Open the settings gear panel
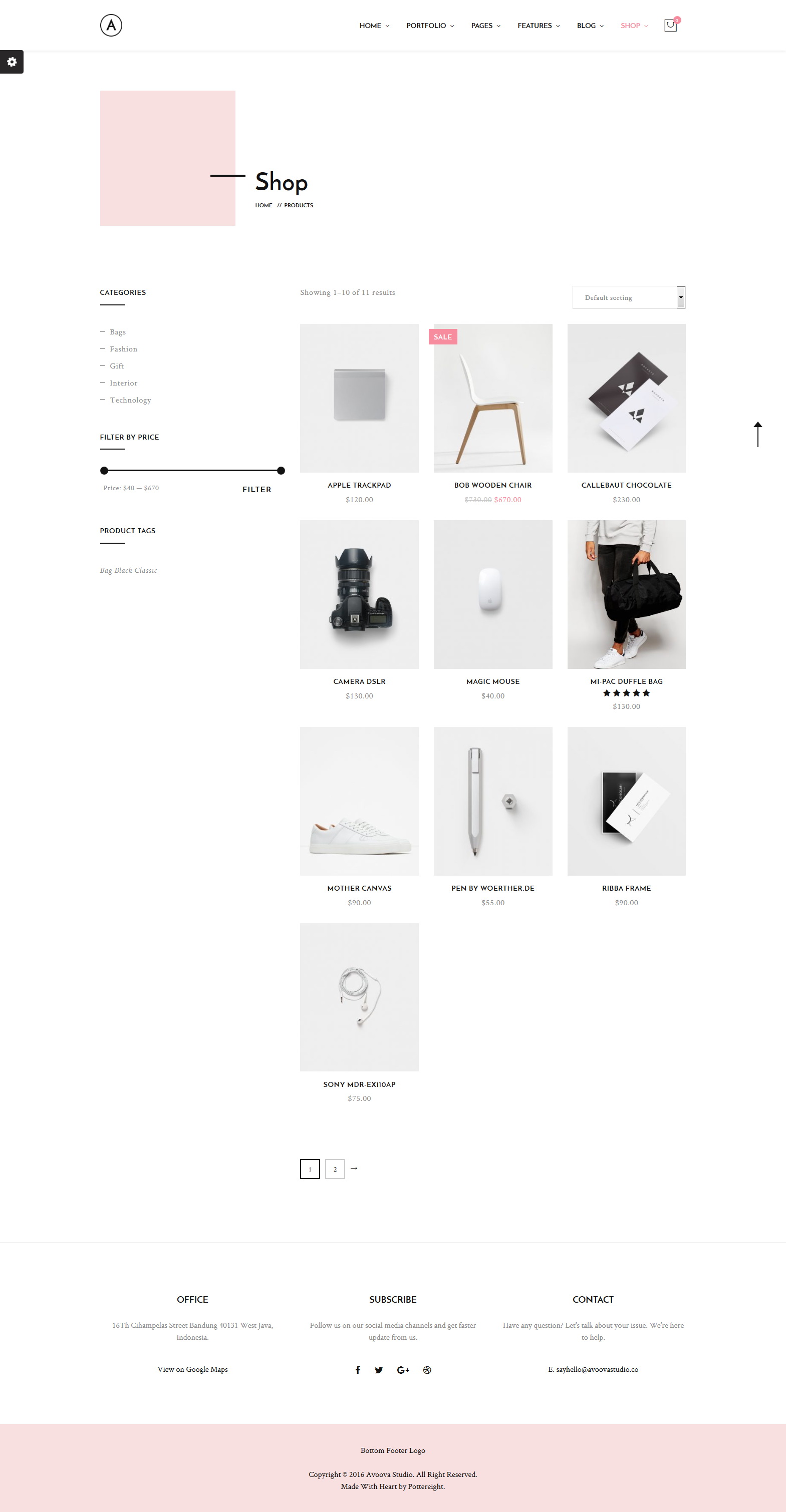 click(x=12, y=62)
